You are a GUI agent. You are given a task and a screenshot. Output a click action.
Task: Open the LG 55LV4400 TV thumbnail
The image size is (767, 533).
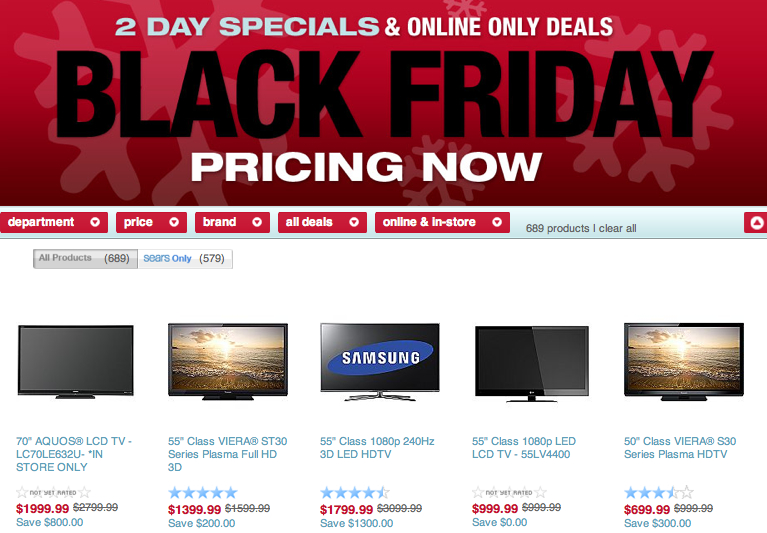click(x=532, y=364)
